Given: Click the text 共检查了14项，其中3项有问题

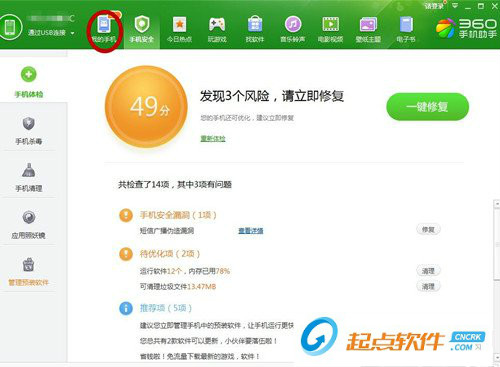Looking at the screenshot, I should (175, 184).
